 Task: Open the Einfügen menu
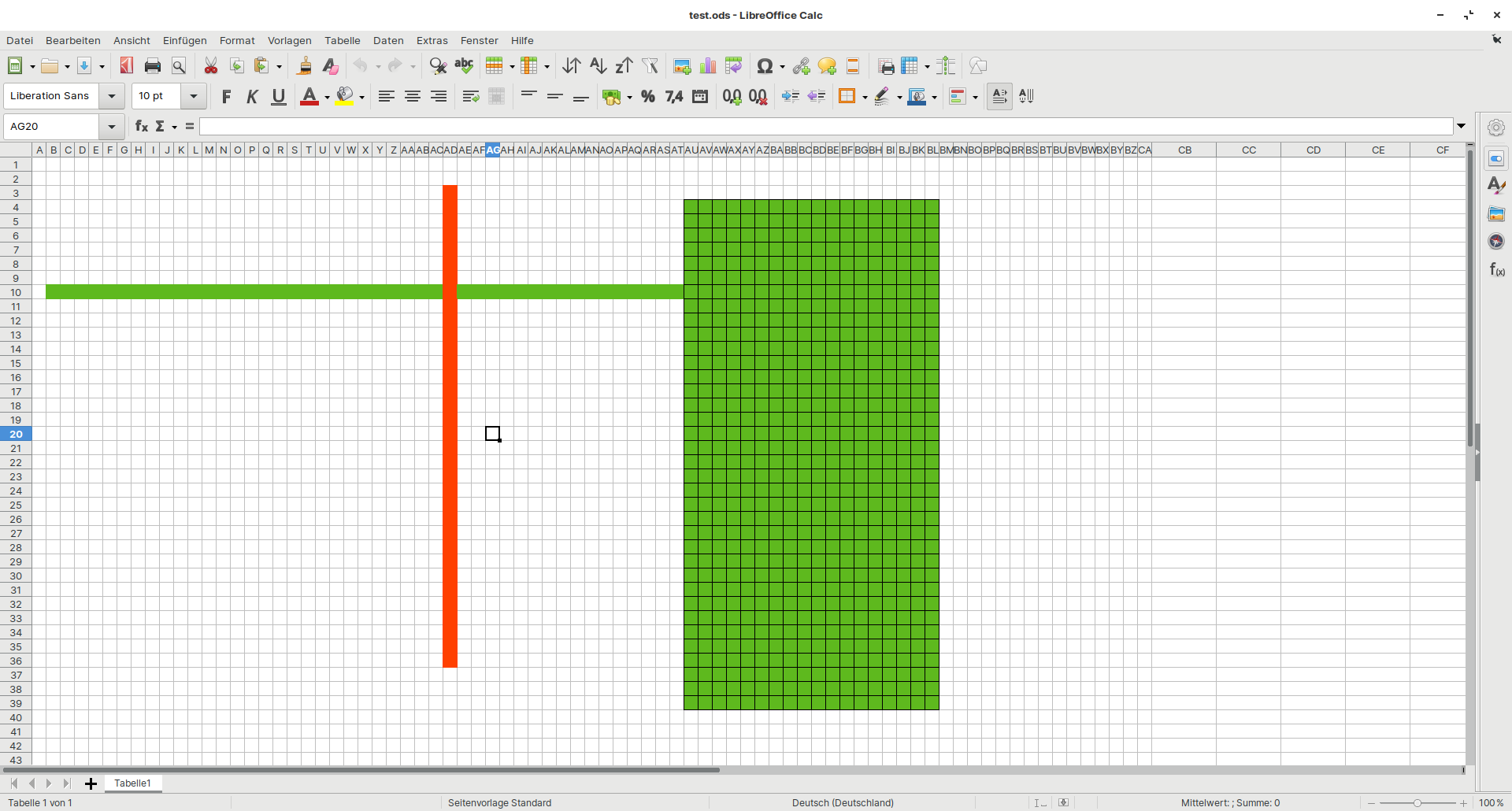(x=185, y=40)
